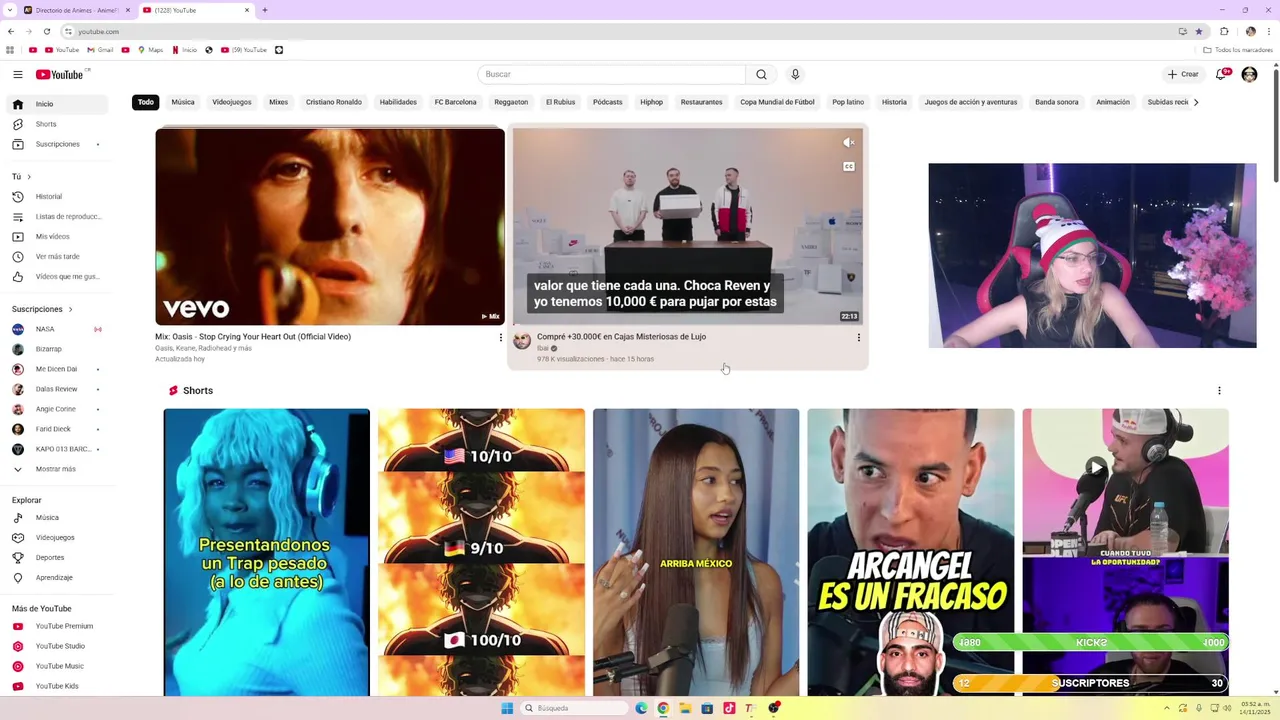Reload the page

(46, 31)
